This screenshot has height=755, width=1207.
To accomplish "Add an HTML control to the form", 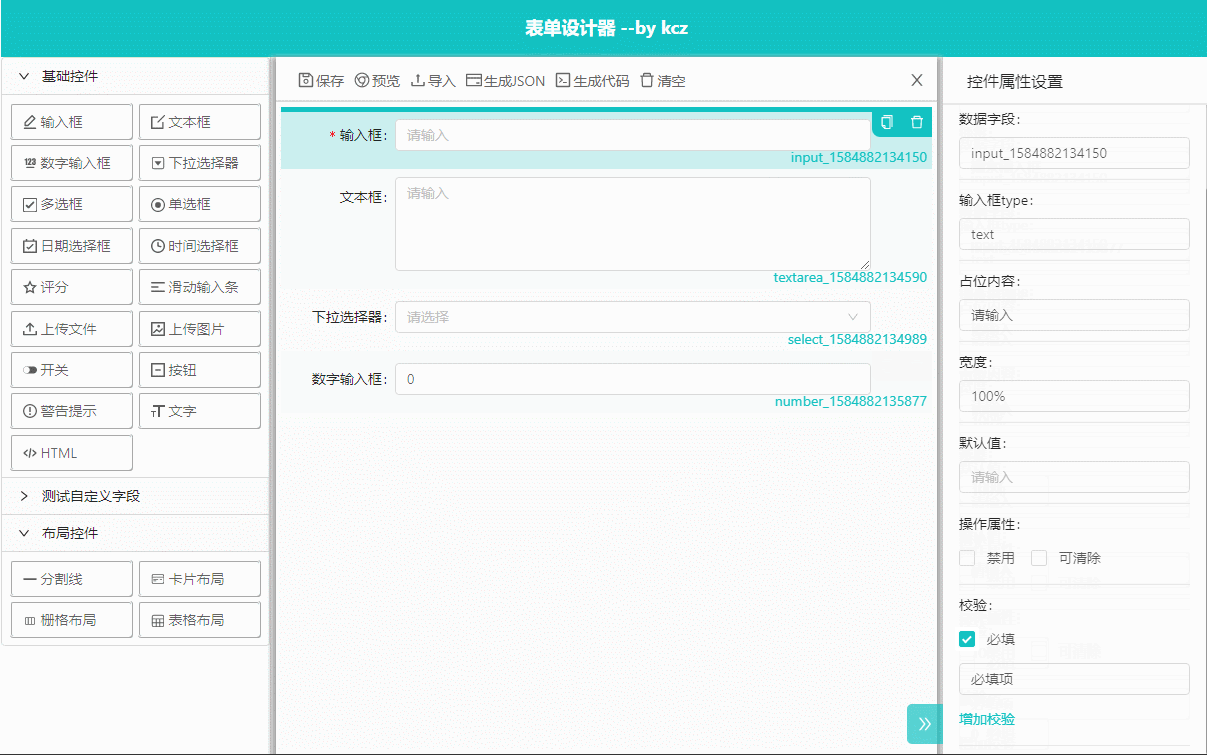I will (71, 452).
